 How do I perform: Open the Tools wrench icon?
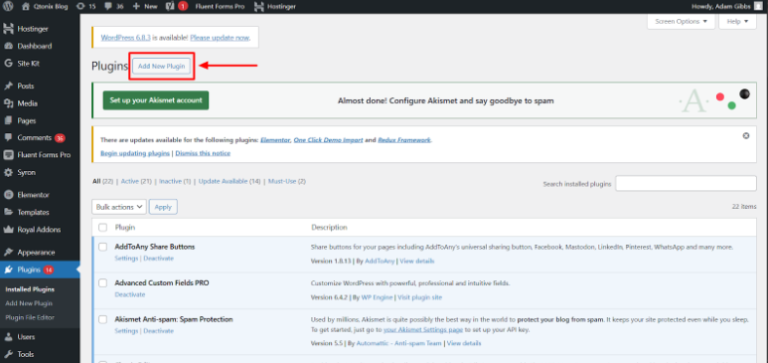click(x=8, y=354)
